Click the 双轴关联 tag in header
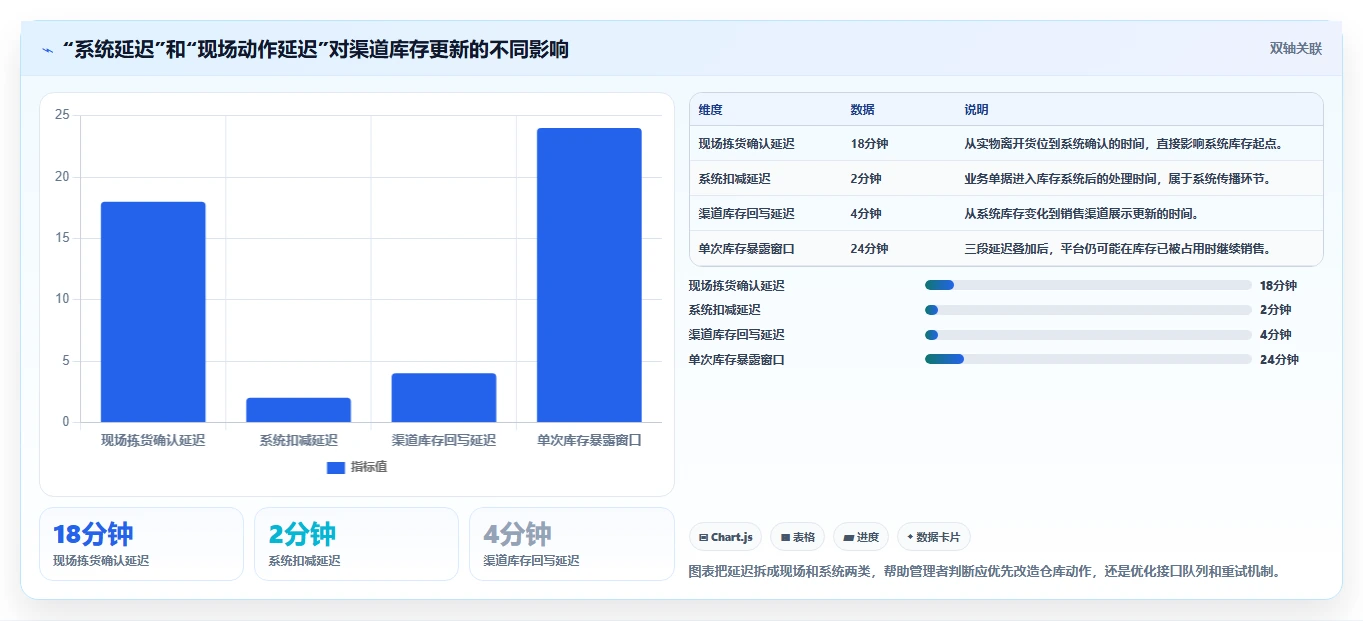The height and width of the screenshot is (621, 1363). (1296, 48)
